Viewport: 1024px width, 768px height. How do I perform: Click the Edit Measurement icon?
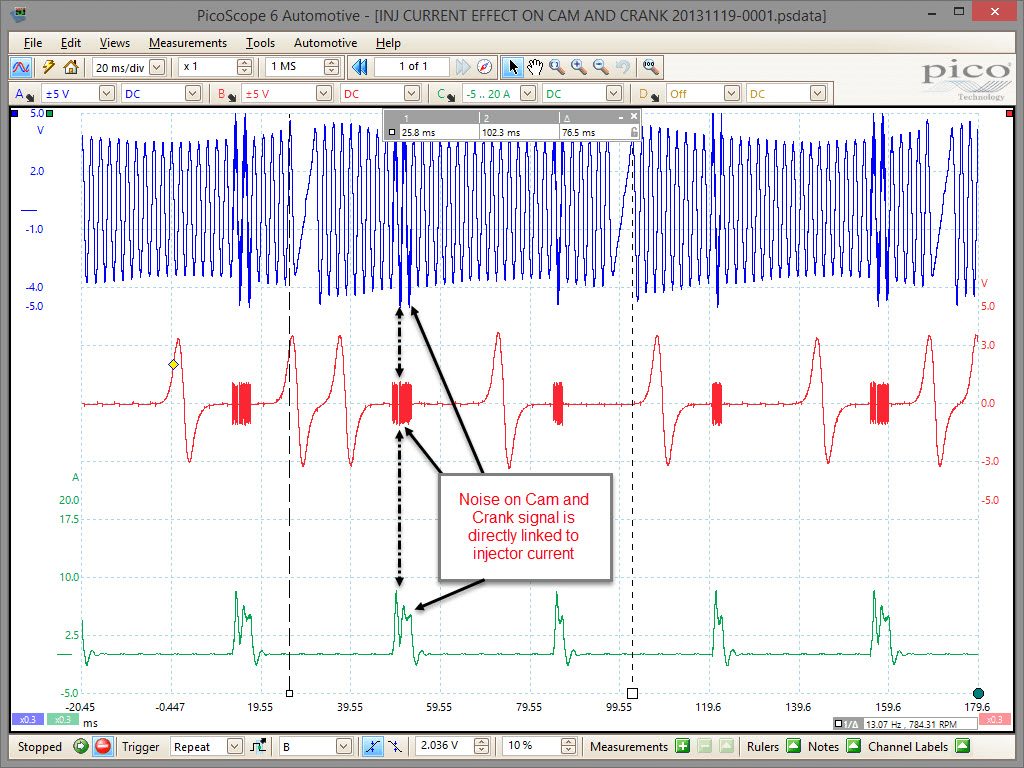pos(726,746)
